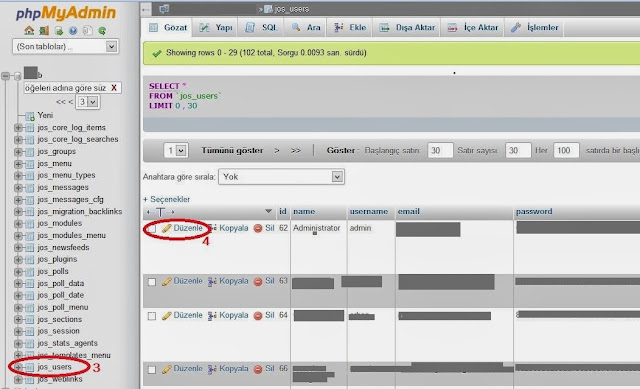
Task: Switch to the SQL tab
Action: point(261,28)
